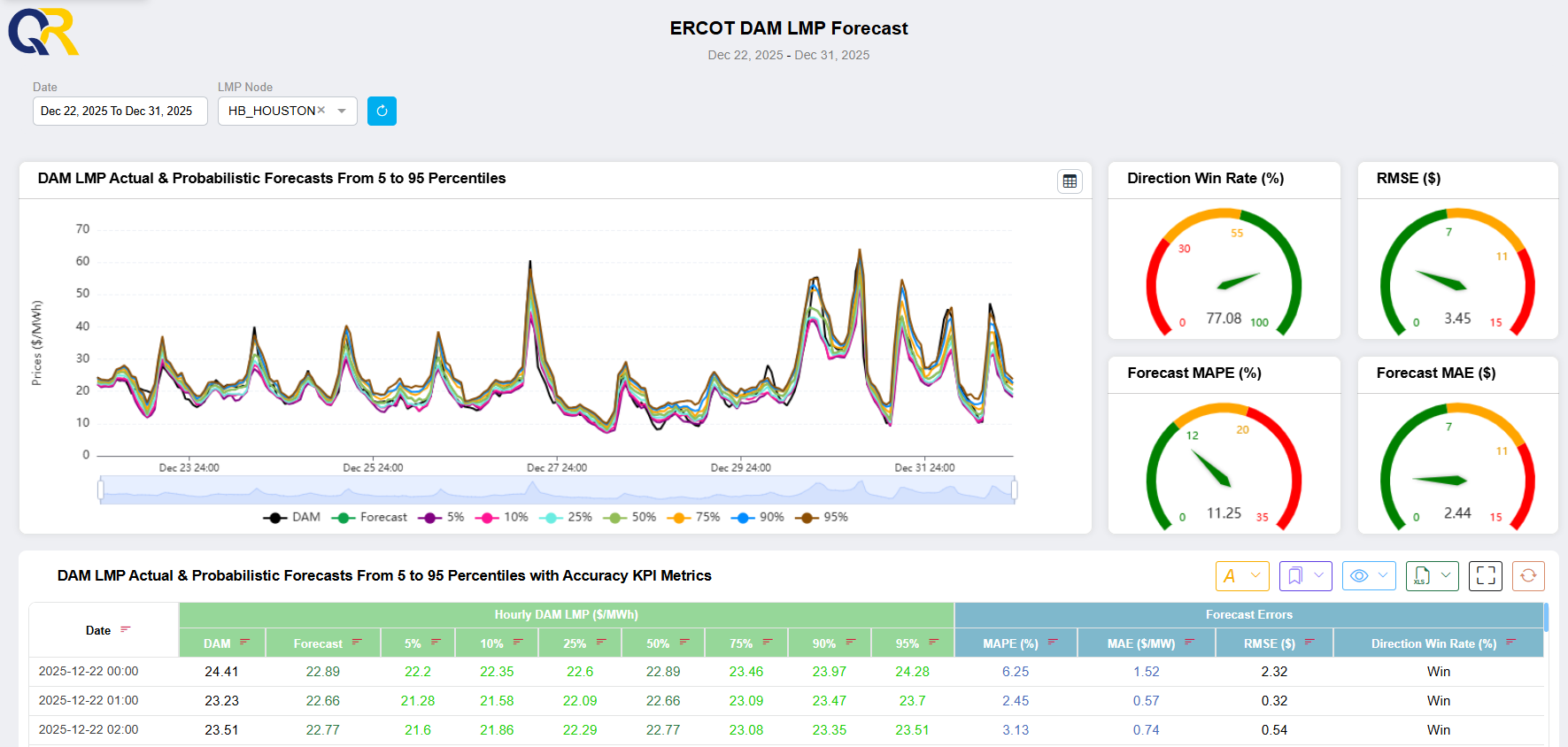Hide the 10% percentile legend series
Screen dimensions: 1568x747
501,517
